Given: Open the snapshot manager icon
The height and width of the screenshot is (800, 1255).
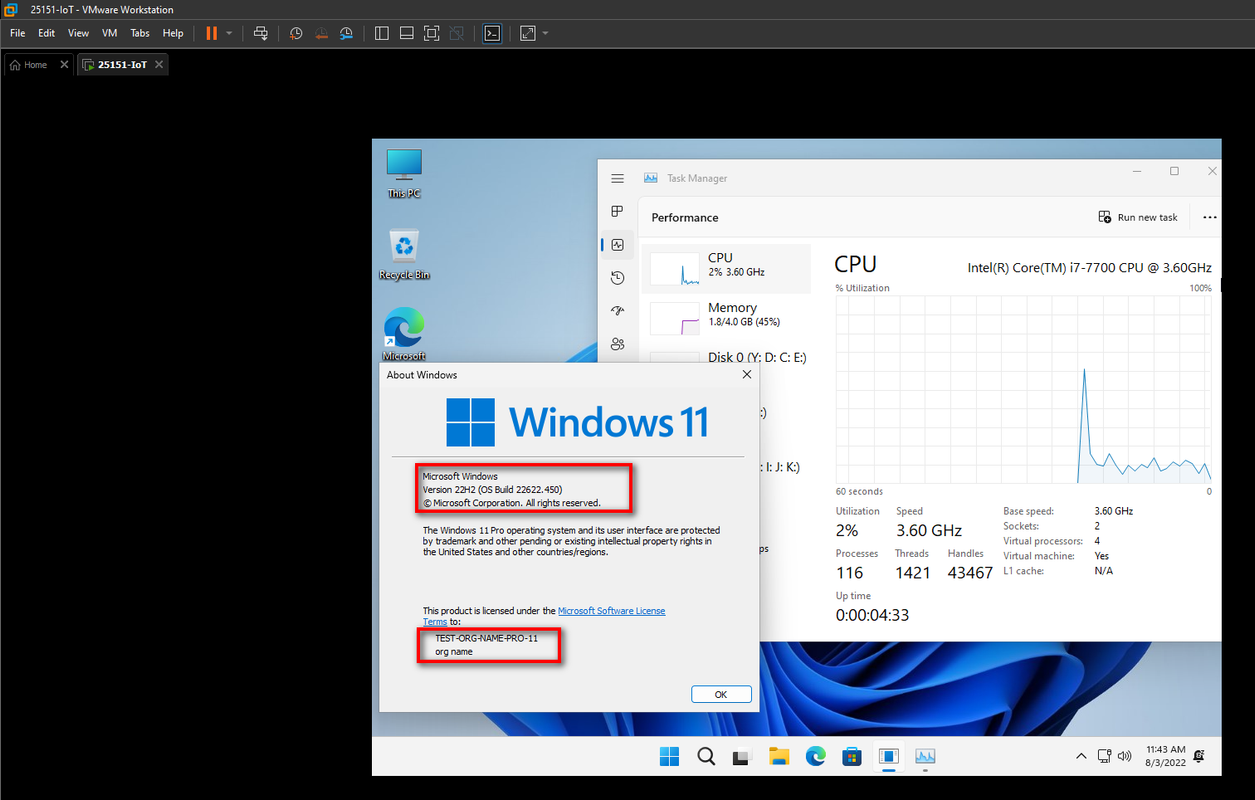Looking at the screenshot, I should [x=346, y=33].
